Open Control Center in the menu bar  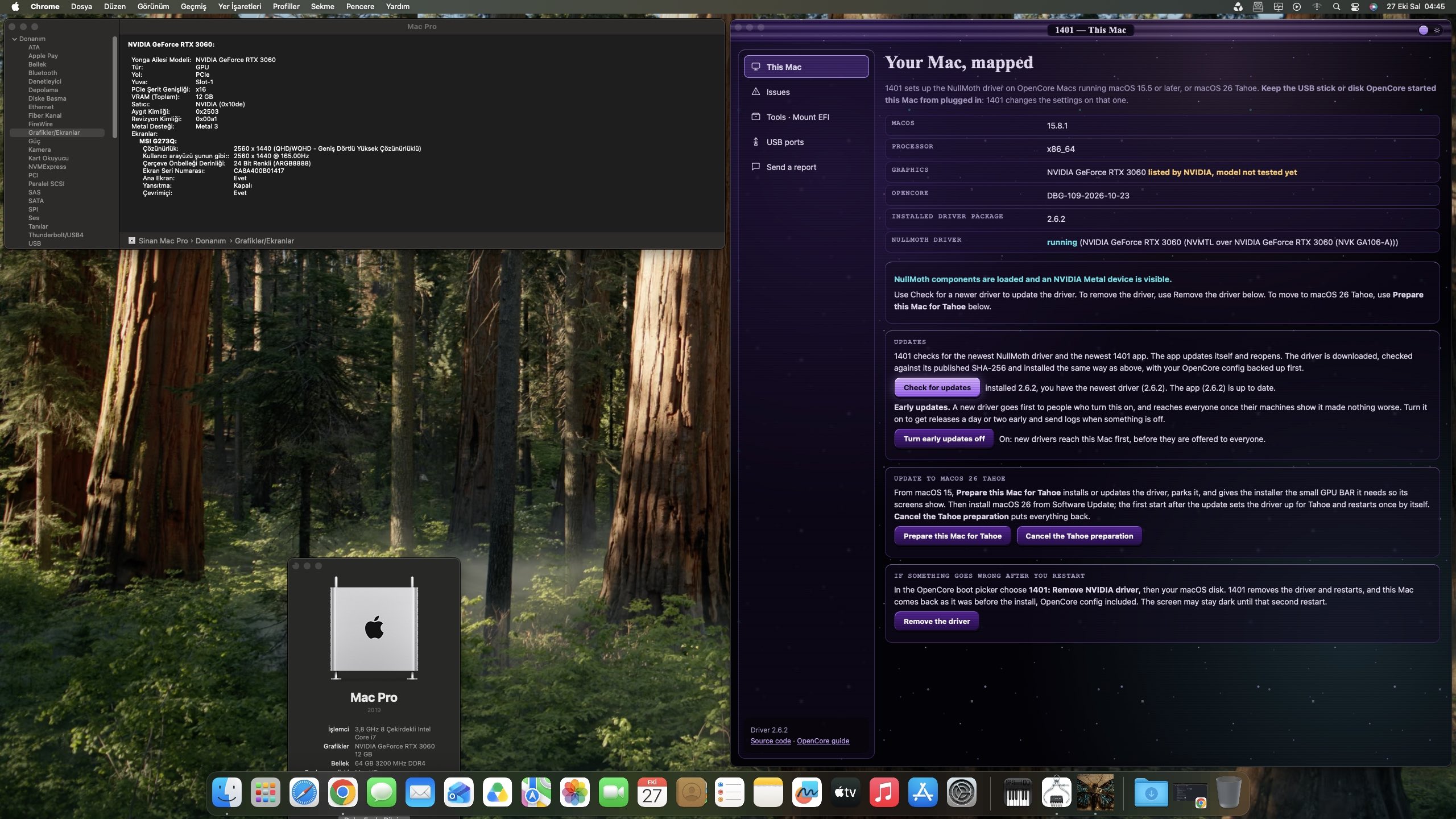tap(1355, 7)
